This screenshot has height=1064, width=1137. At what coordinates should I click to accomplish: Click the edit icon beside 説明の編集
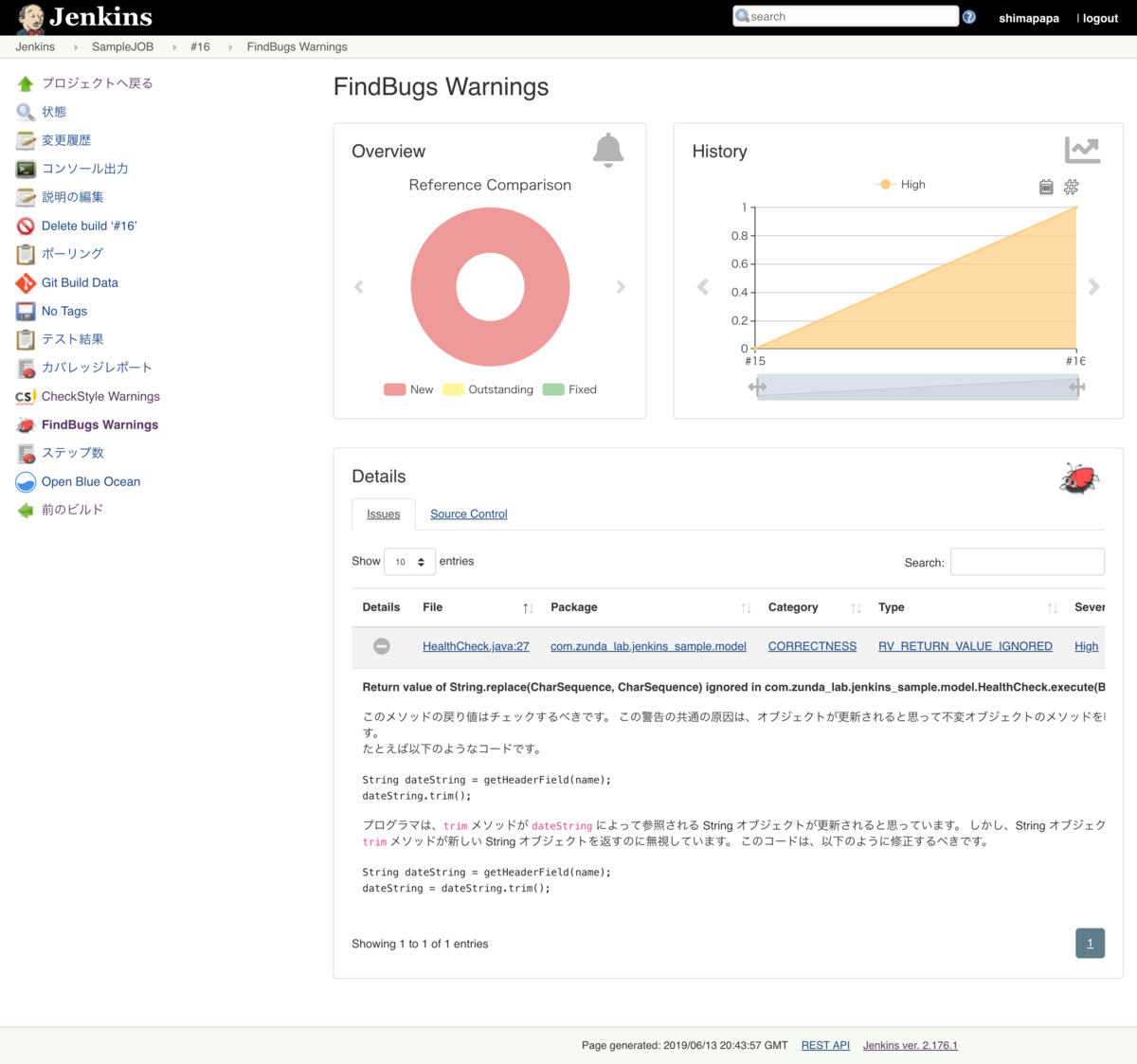click(x=26, y=198)
